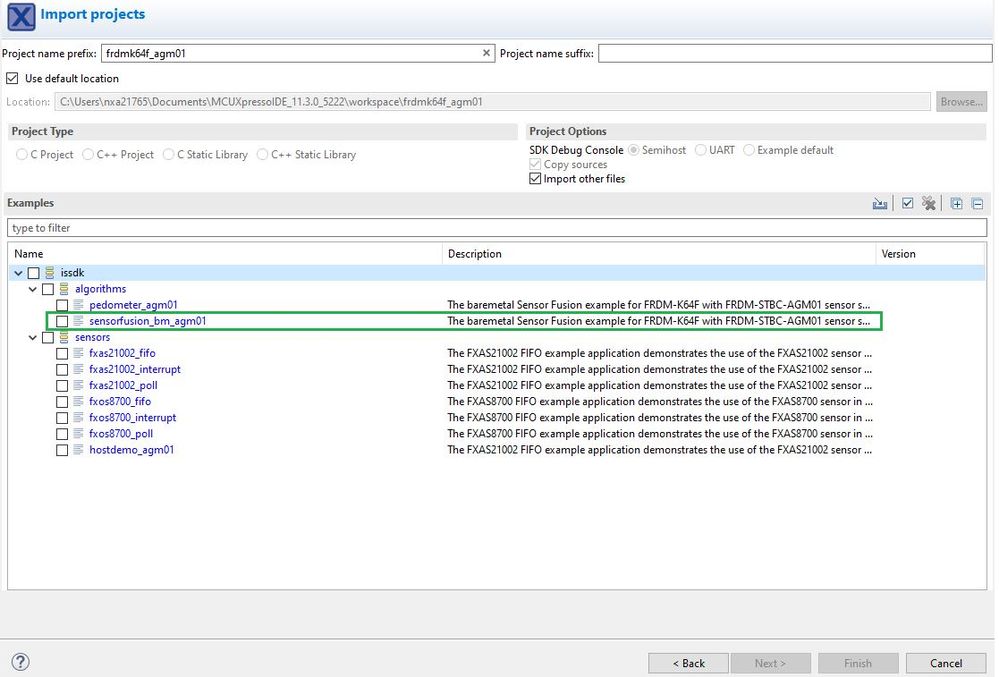999x677 pixels.
Task: Select the fxas21002_poll example name
Action: pos(123,385)
